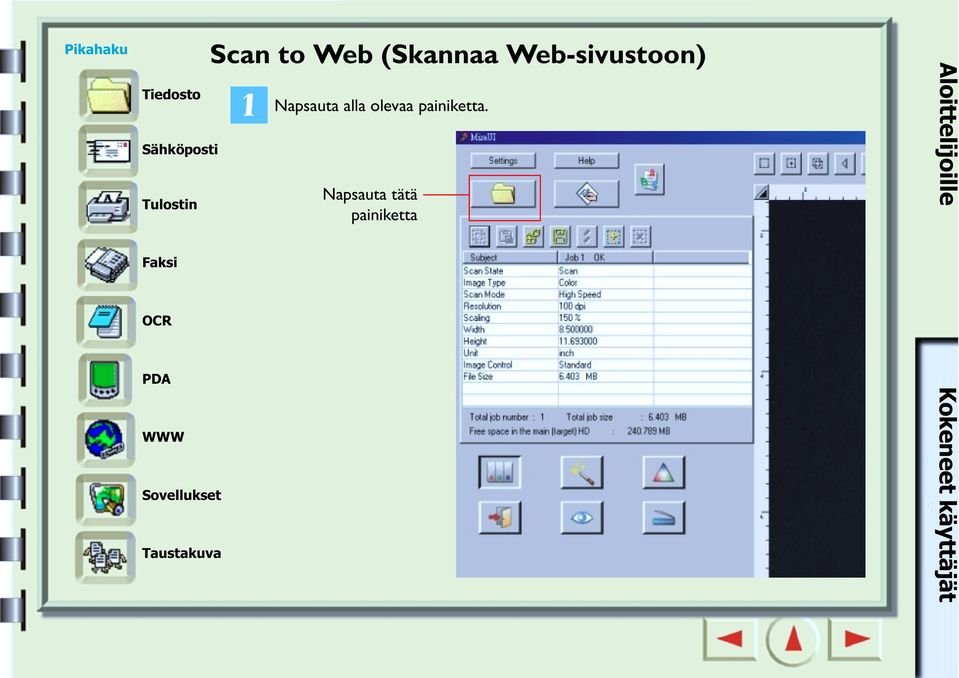The image size is (959, 678).
Task: Select the Sovellukset applications shortcut icon
Action: tap(105, 498)
